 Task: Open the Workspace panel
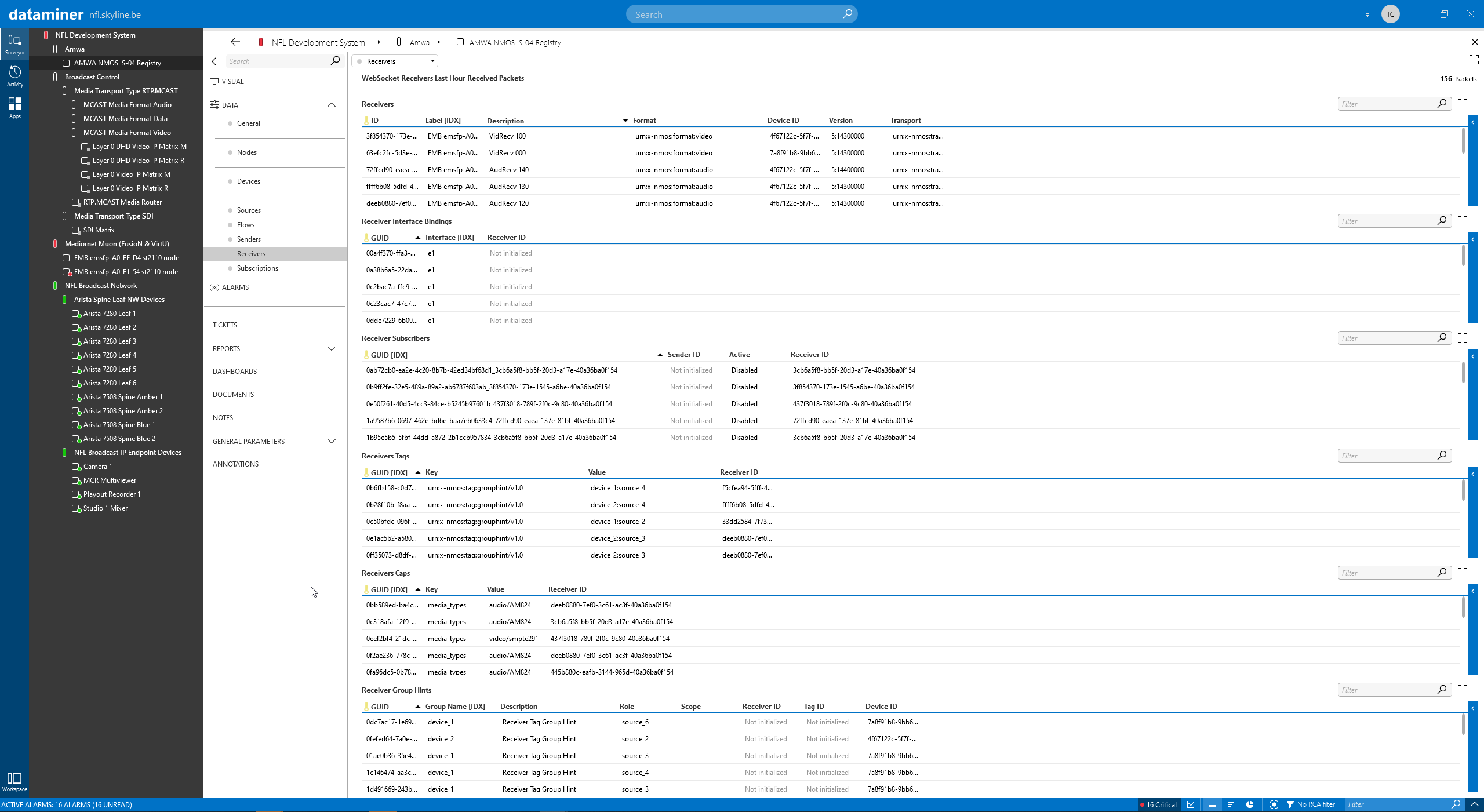click(14, 781)
